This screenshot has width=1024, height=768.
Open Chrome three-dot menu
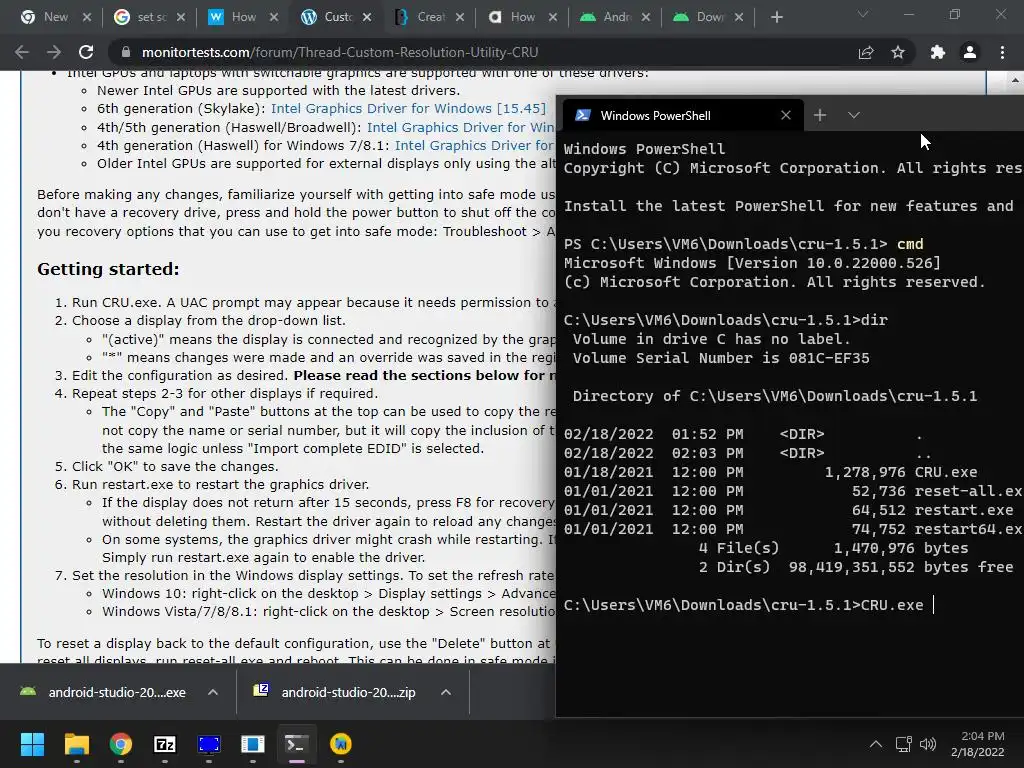(1002, 52)
